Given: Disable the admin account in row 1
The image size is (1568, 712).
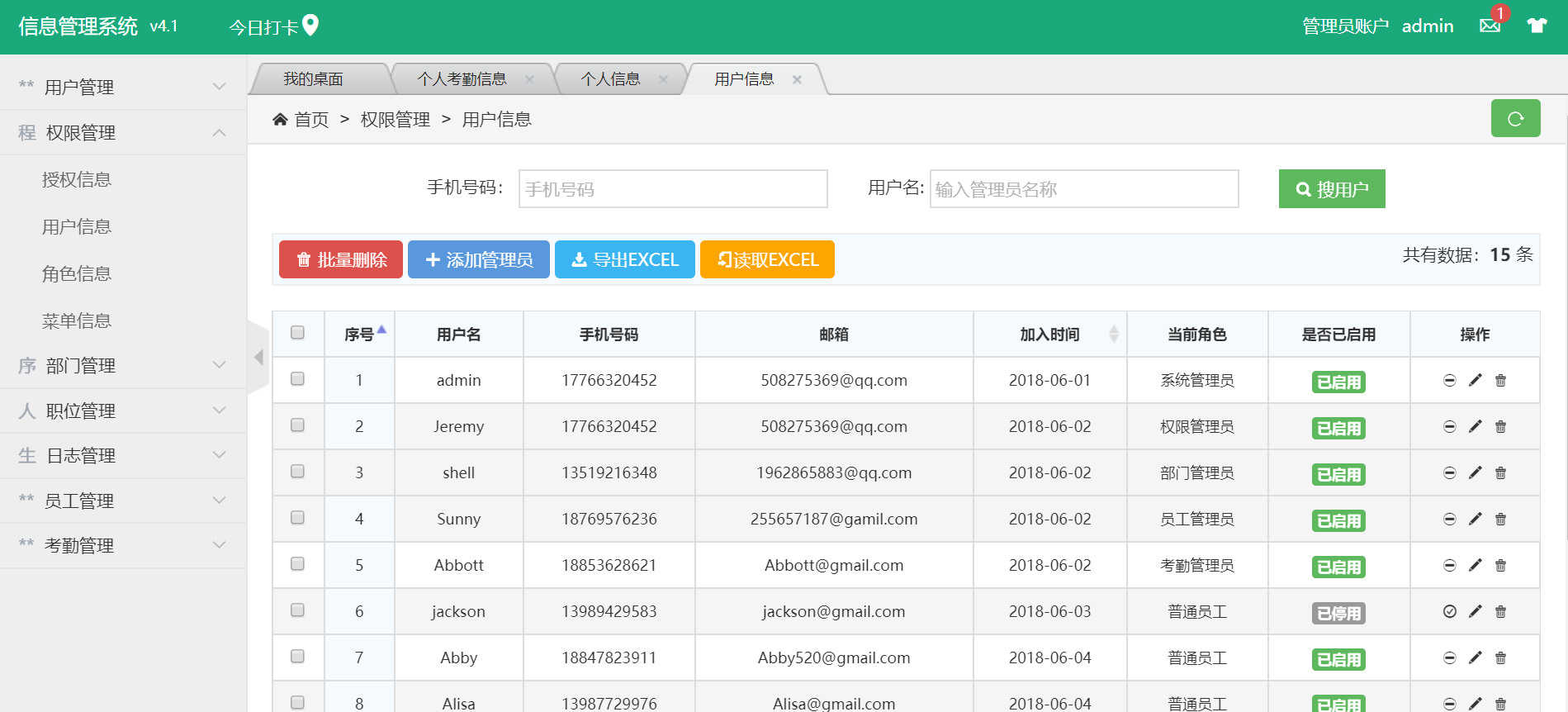Looking at the screenshot, I should (1449, 380).
